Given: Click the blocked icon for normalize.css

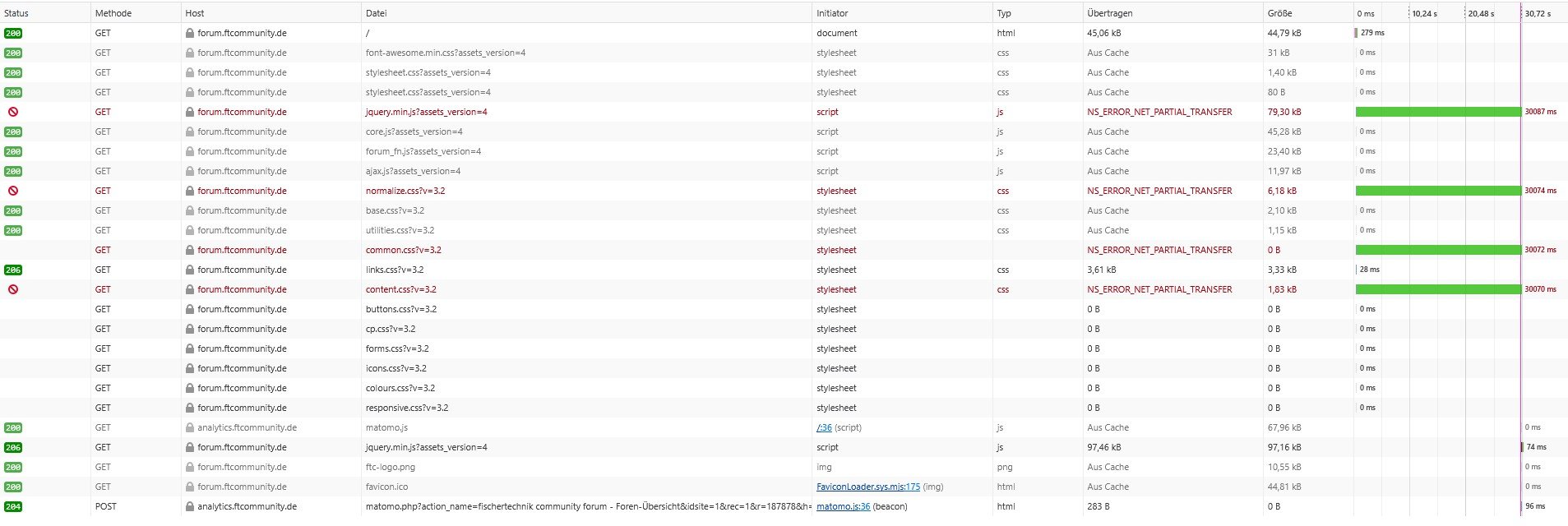Looking at the screenshot, I should [x=13, y=191].
